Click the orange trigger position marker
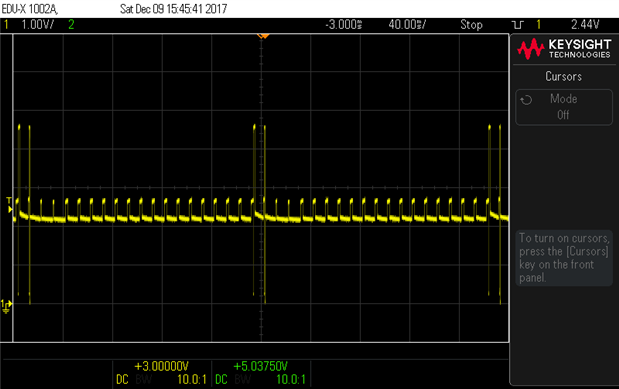Viewport: 619px width, 389px height. [x=263, y=36]
